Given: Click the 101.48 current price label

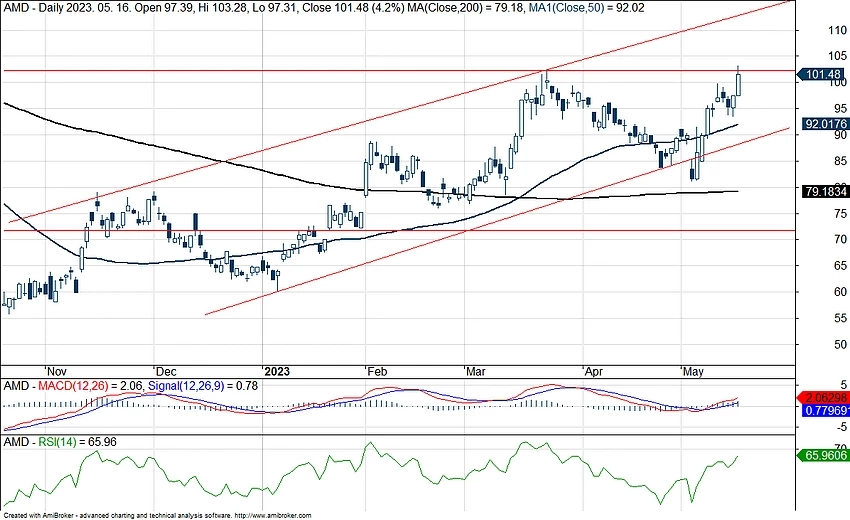Looking at the screenshot, I should point(822,74).
